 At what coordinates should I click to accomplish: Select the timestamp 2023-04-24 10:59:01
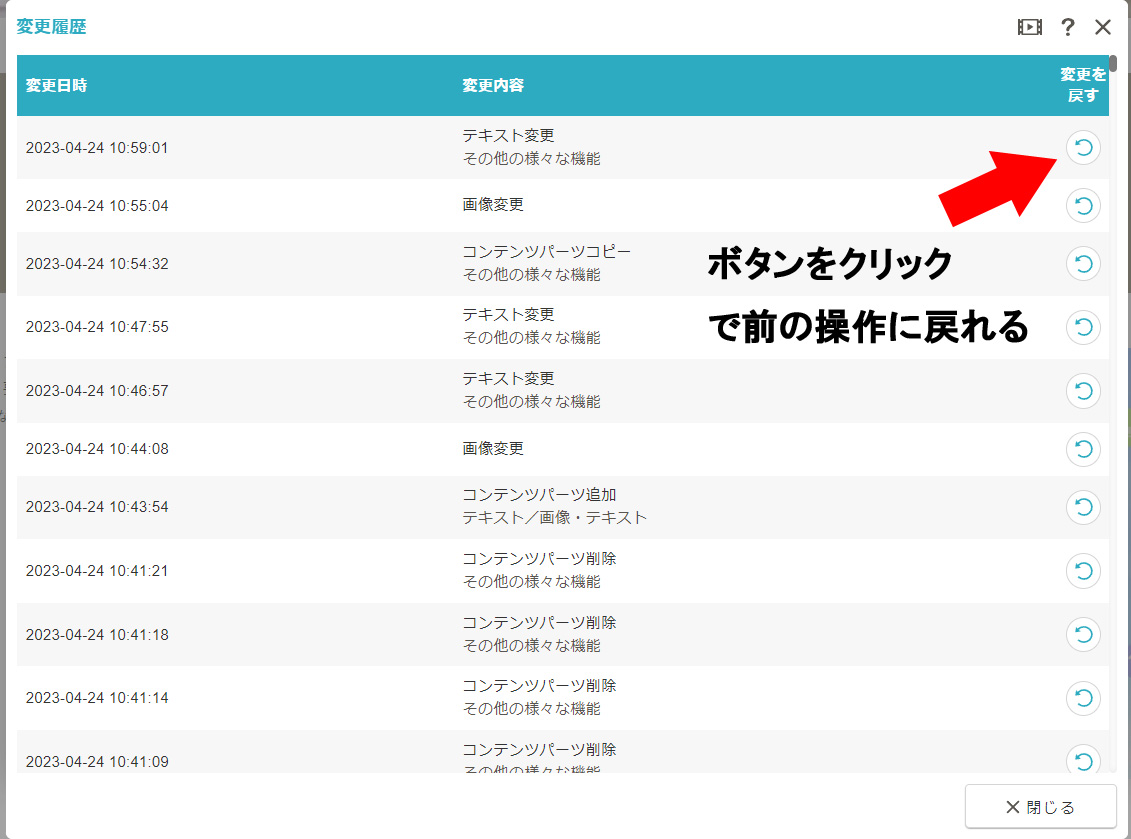pyautogui.click(x=97, y=148)
